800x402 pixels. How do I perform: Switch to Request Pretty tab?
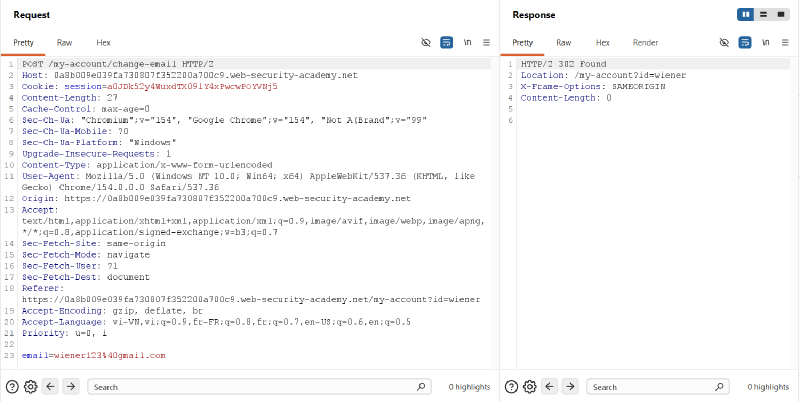tap(23, 43)
